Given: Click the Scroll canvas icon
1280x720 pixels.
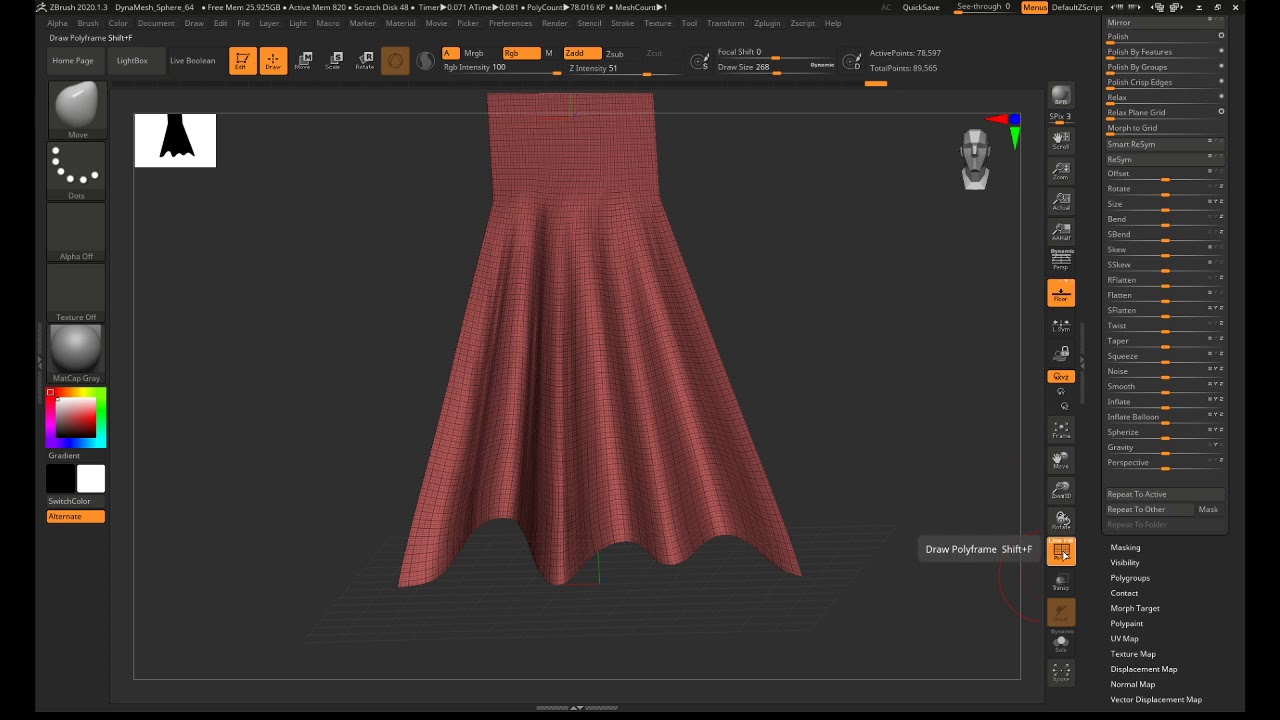Looking at the screenshot, I should [1061, 139].
